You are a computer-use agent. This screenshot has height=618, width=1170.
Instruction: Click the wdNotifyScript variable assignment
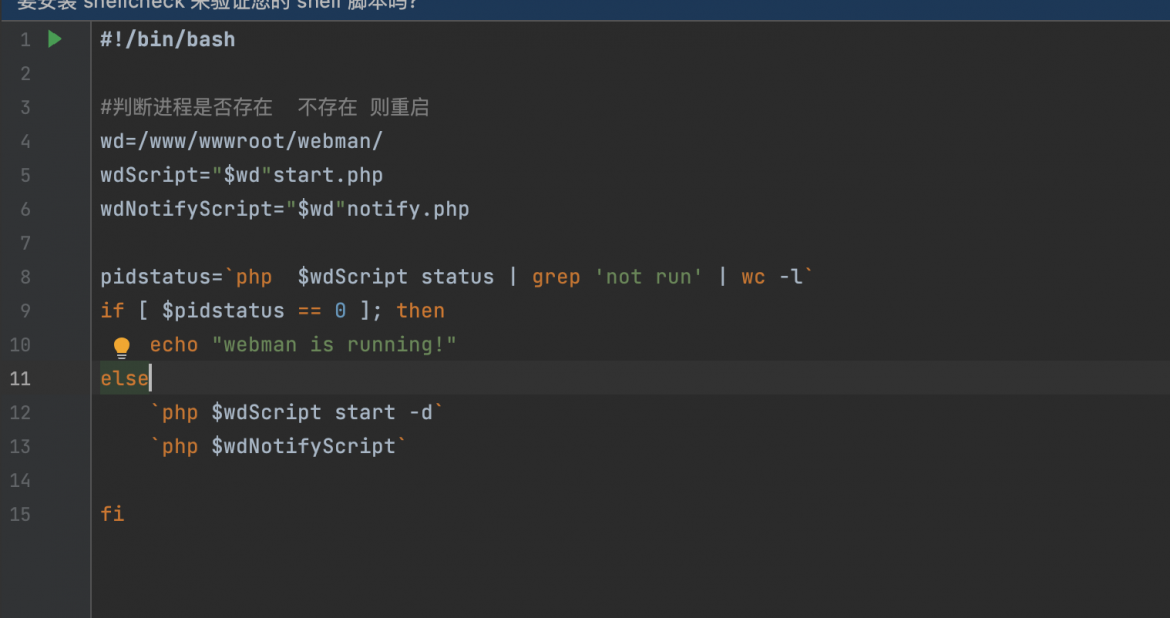click(285, 209)
